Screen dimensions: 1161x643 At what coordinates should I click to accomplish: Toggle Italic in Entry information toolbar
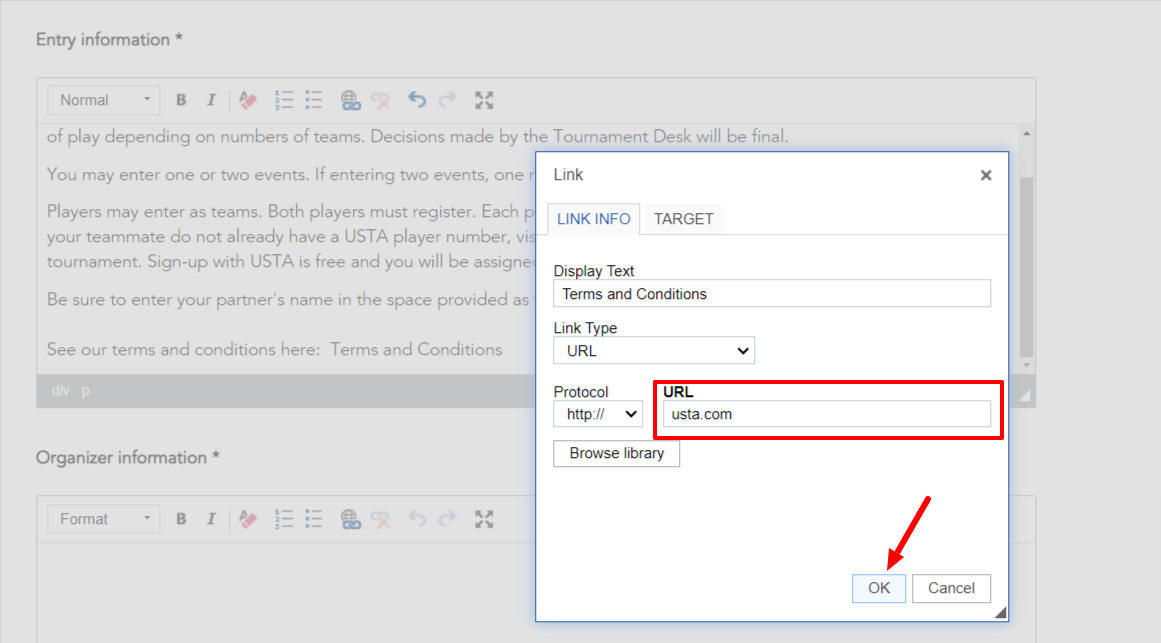tap(211, 100)
